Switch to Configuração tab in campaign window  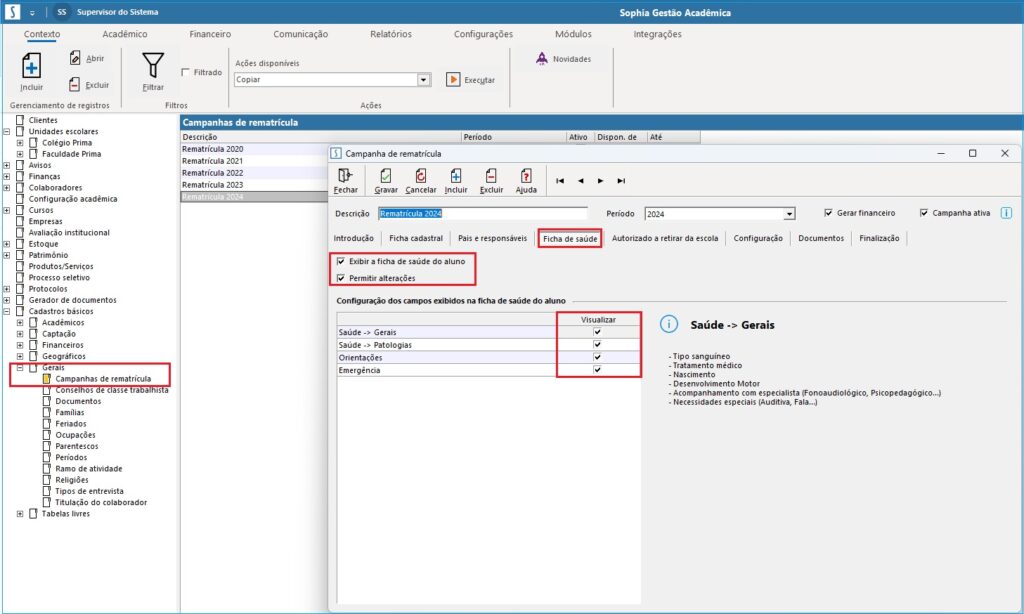(758, 238)
